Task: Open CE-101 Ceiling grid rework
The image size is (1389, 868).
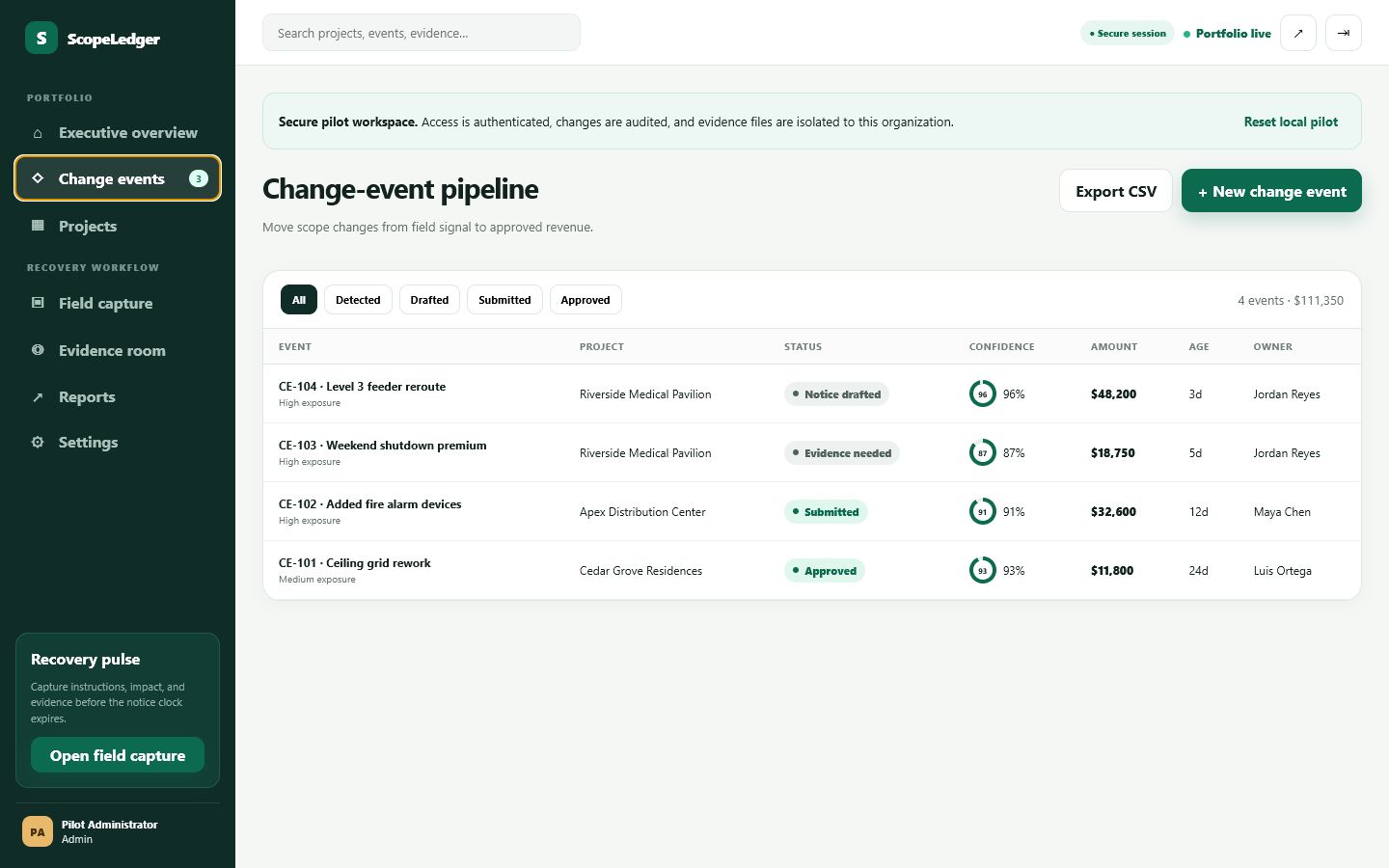Action: tap(355, 563)
